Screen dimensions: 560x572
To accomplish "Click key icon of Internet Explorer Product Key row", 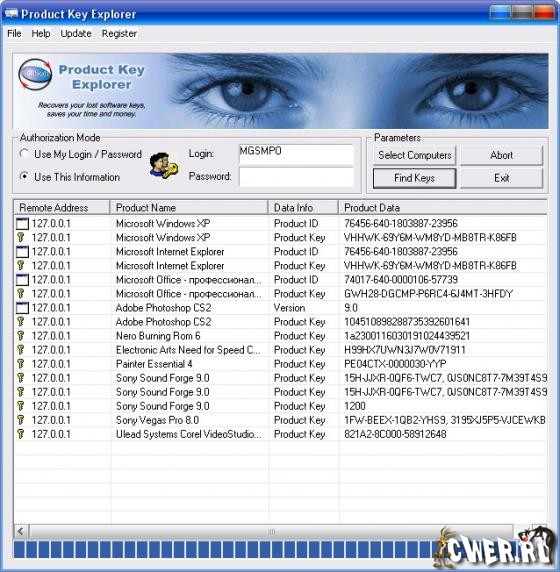I will [x=21, y=266].
